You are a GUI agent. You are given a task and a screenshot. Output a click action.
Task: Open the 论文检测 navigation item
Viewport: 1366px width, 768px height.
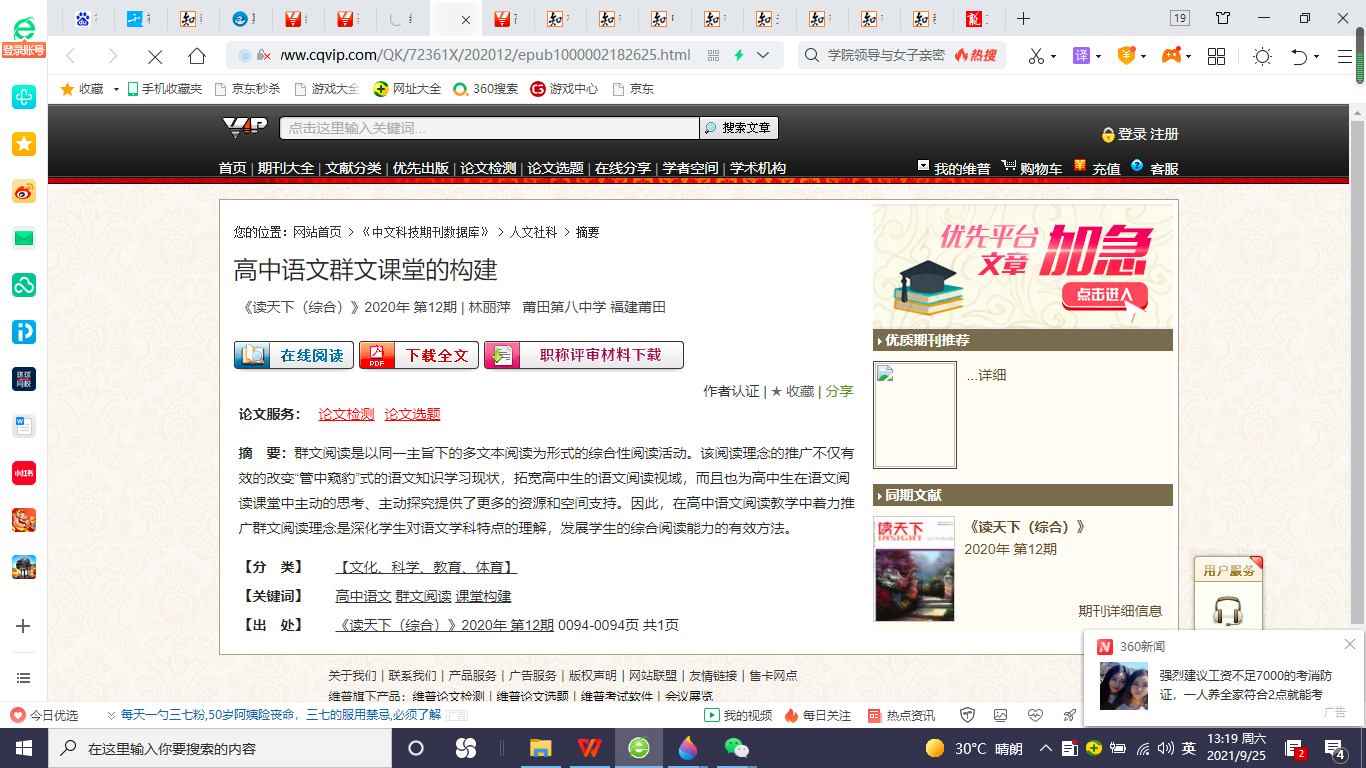click(x=488, y=168)
